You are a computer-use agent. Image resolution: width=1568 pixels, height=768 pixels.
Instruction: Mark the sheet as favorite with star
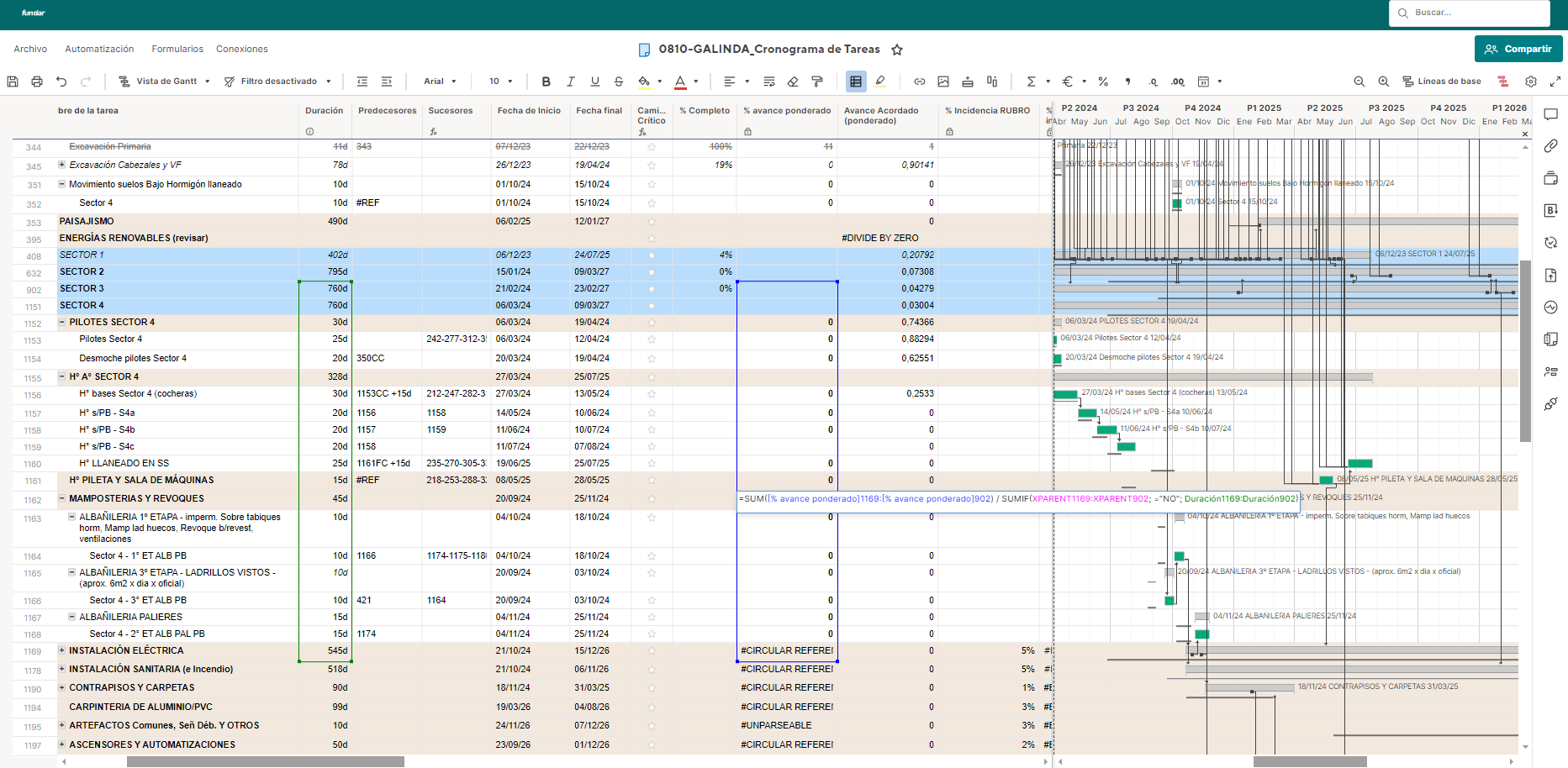tap(897, 50)
